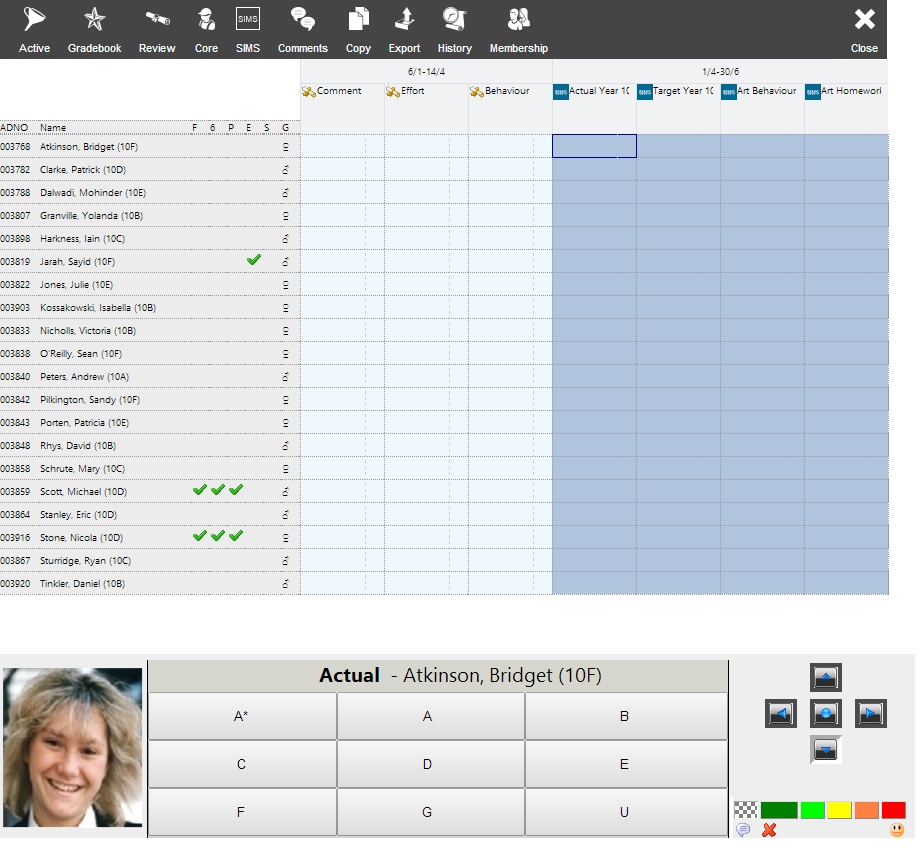This screenshot has width=923, height=848.
Task: Click the down arrow navigation button
Action: coord(825,750)
